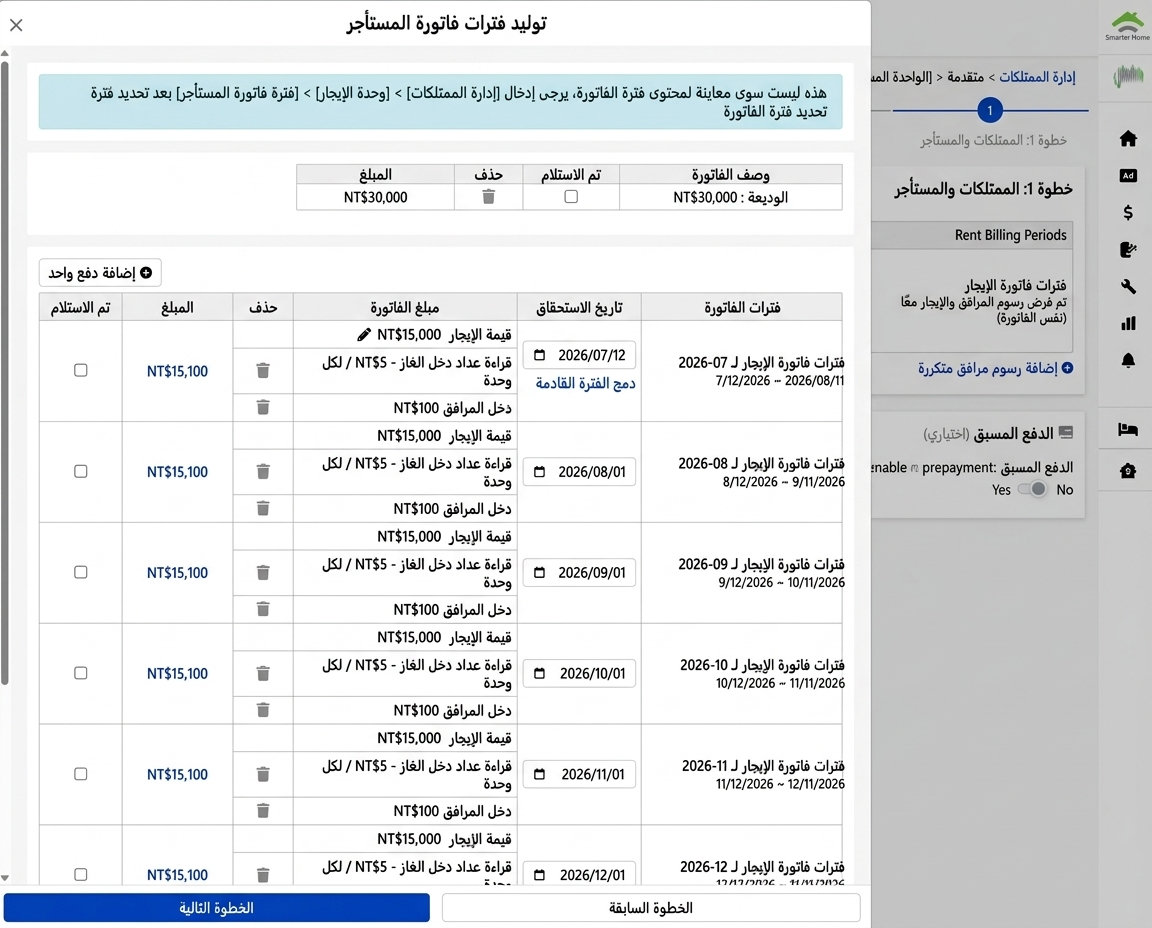This screenshot has width=1152, height=928.
Task: Delete utilities income NT$100 in 2026-10 period
Action: click(x=263, y=710)
